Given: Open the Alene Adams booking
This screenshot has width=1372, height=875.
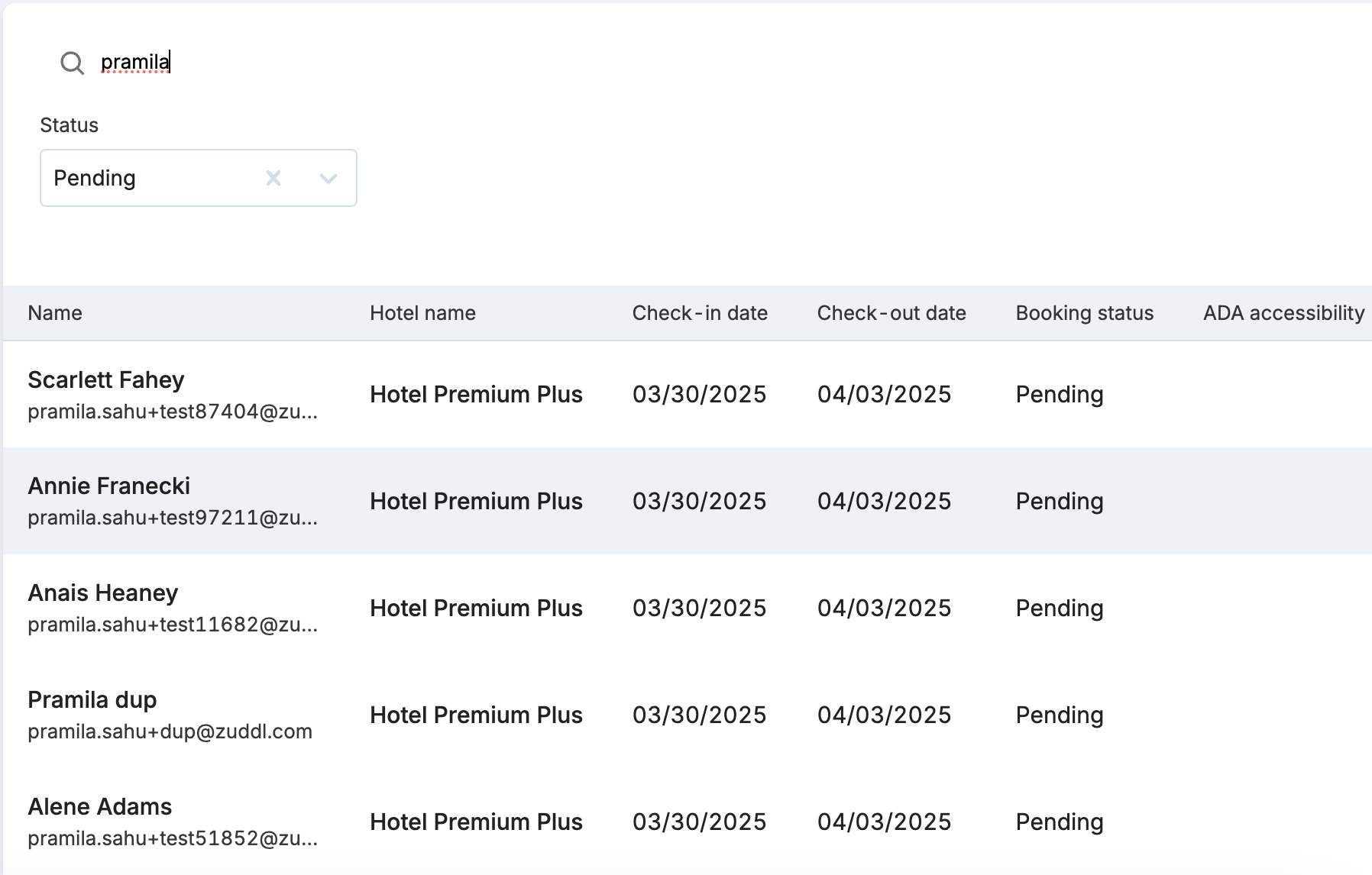Looking at the screenshot, I should pyautogui.click(x=99, y=807).
